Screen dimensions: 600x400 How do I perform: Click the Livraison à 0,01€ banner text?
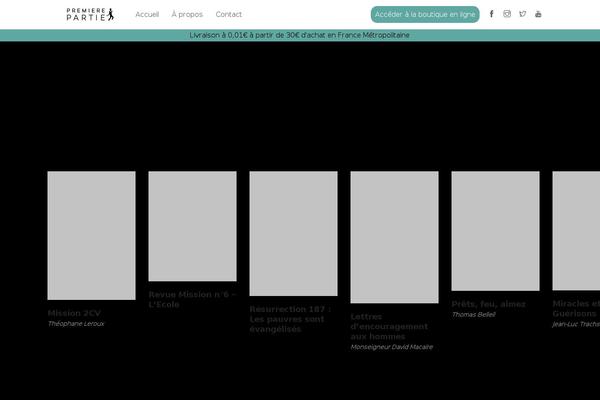(x=299, y=35)
